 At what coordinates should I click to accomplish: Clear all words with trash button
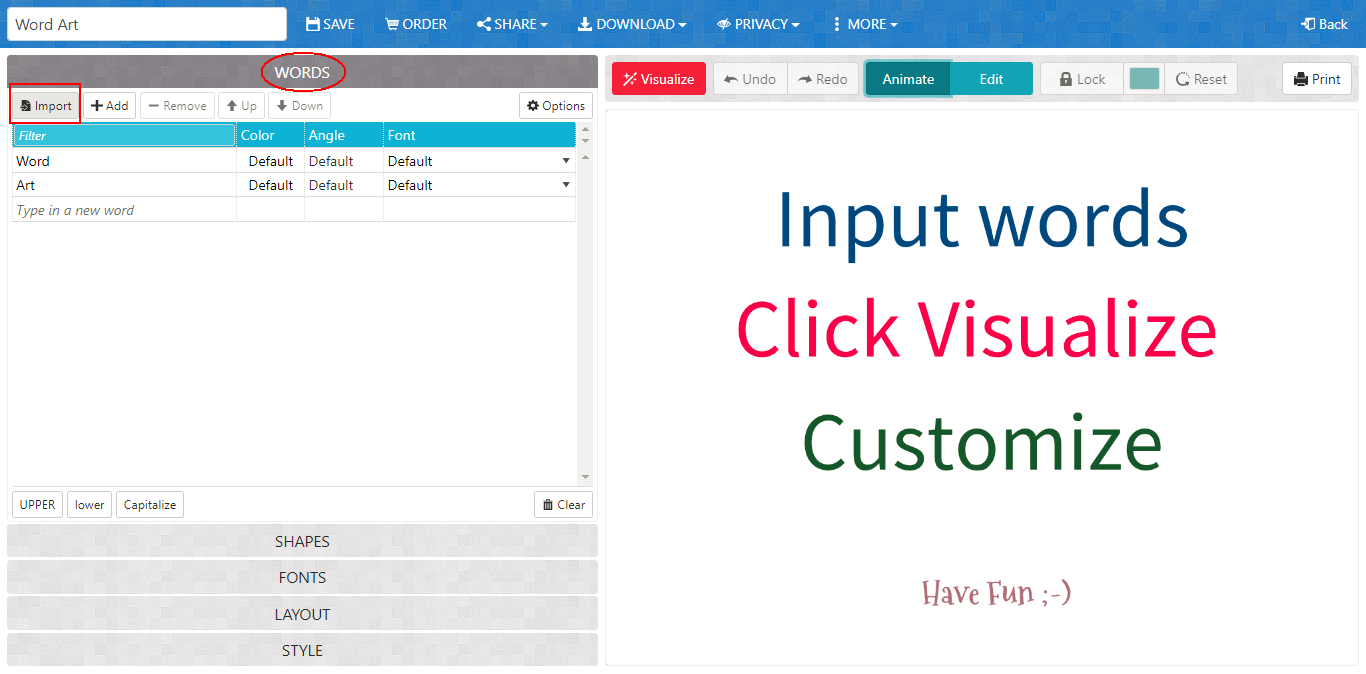click(x=563, y=505)
